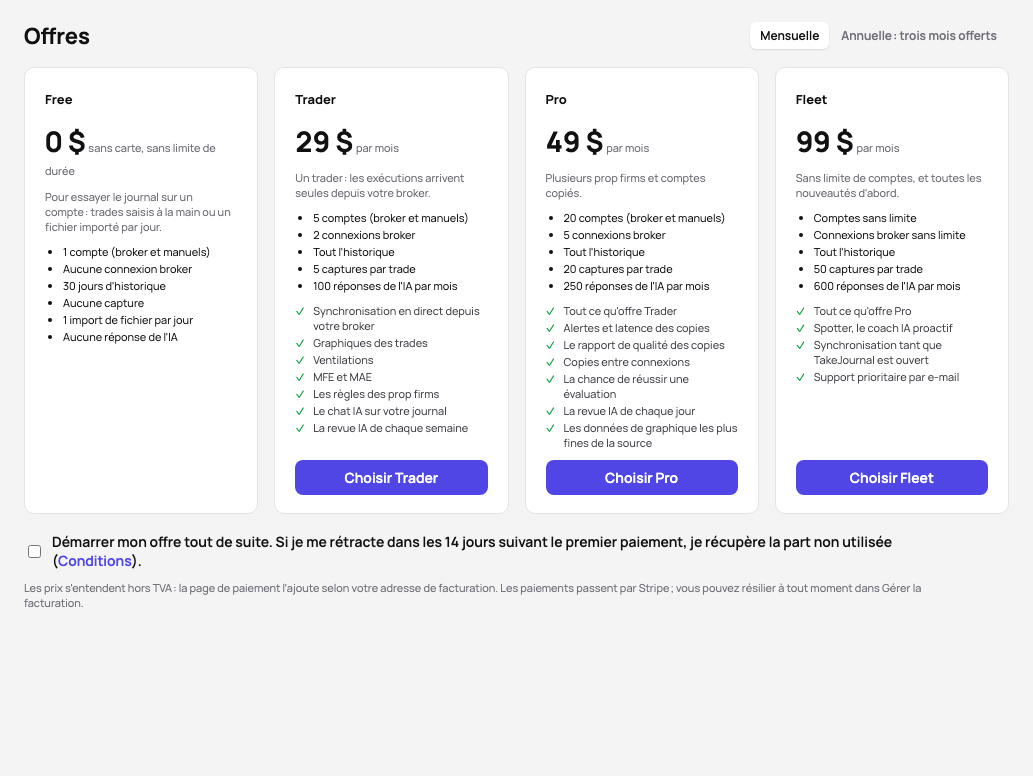Click '250 réponses de l'IA par mois'
The height and width of the screenshot is (776, 1033).
click(x=636, y=287)
